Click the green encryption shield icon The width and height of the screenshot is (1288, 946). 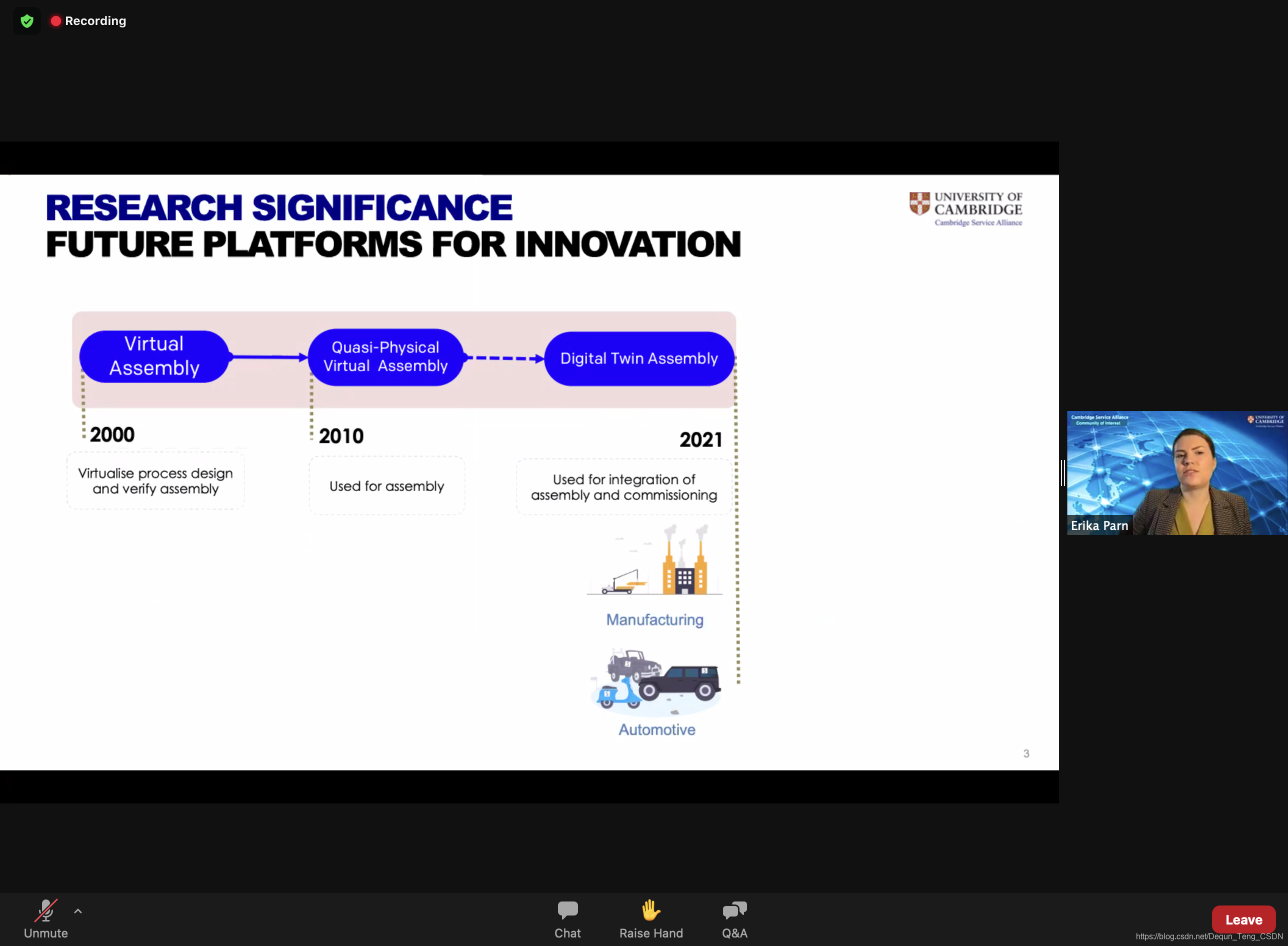coord(26,21)
